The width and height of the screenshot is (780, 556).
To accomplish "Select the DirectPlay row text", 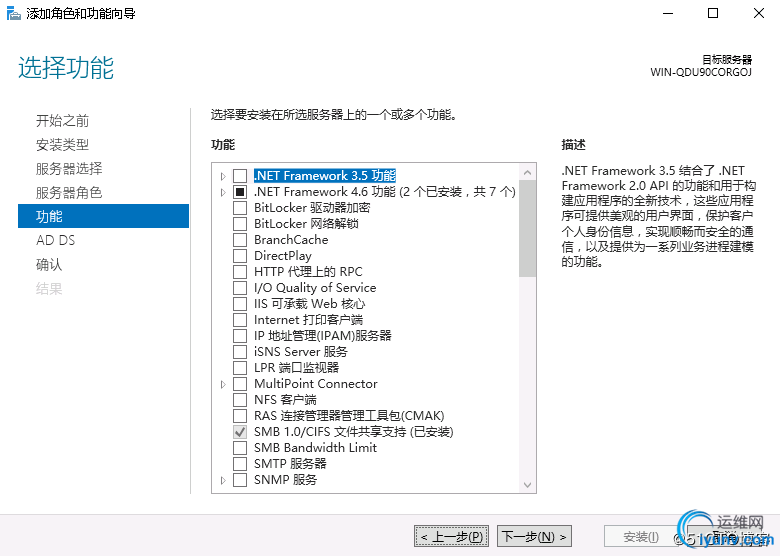I will [283, 256].
